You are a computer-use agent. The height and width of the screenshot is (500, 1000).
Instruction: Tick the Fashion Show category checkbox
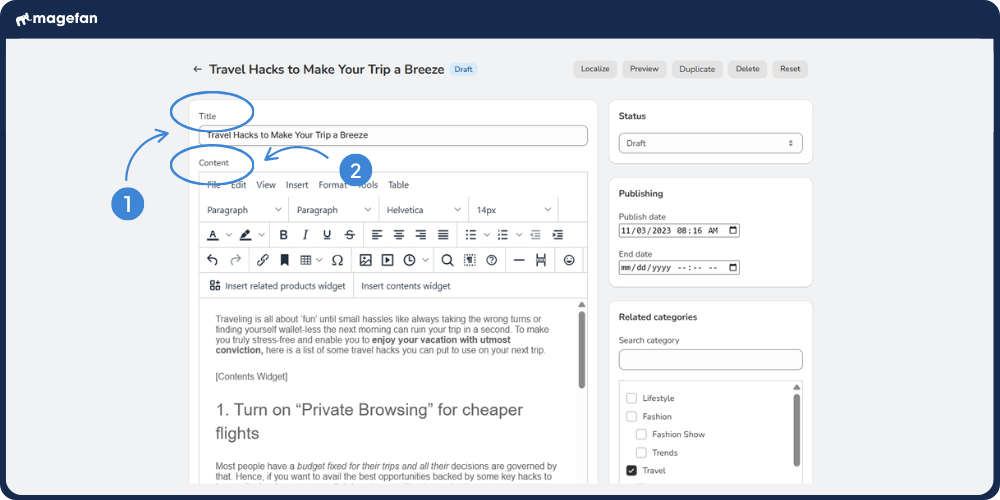tap(641, 435)
